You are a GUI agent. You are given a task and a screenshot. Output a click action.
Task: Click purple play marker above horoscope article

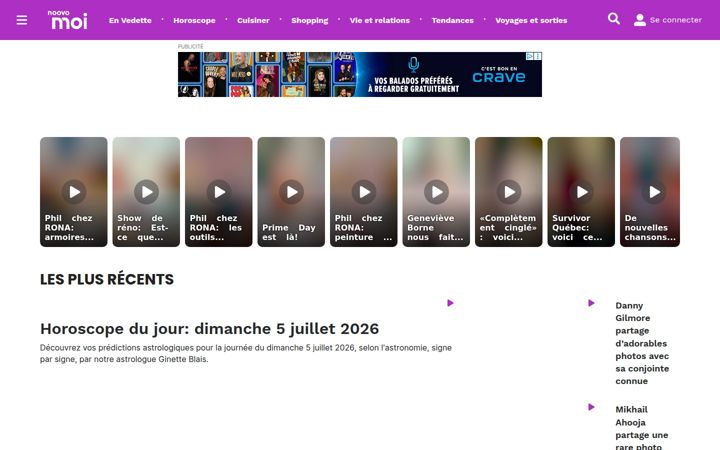coord(450,303)
